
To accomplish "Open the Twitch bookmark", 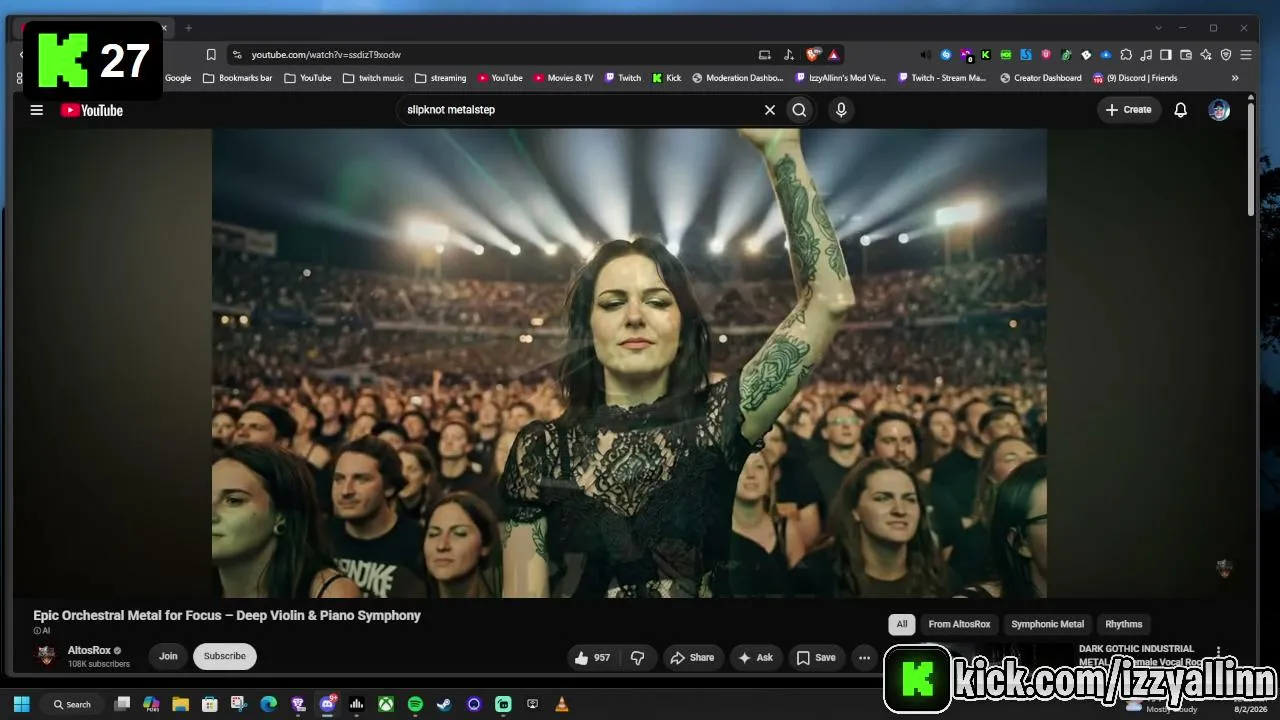I will [623, 78].
